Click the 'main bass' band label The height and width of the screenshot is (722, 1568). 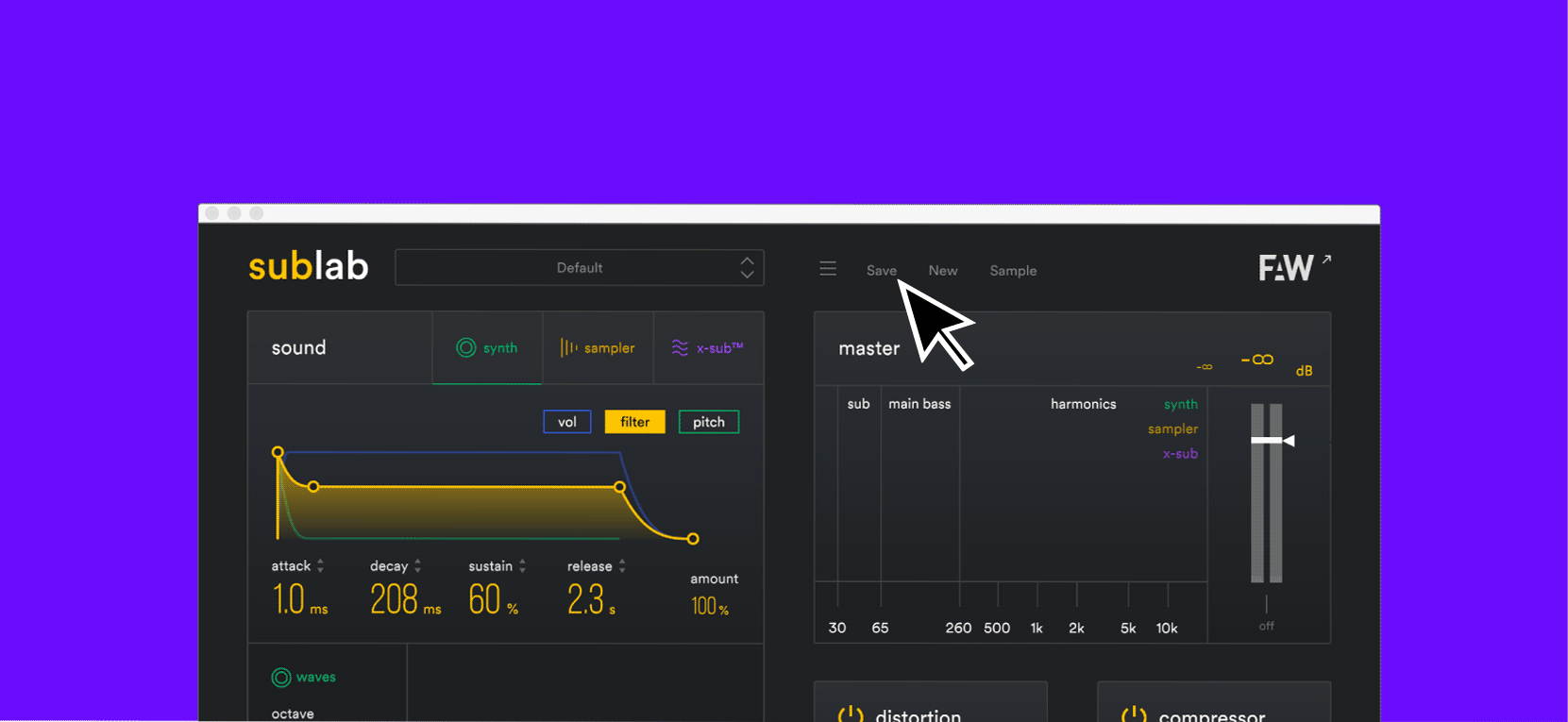pos(919,404)
